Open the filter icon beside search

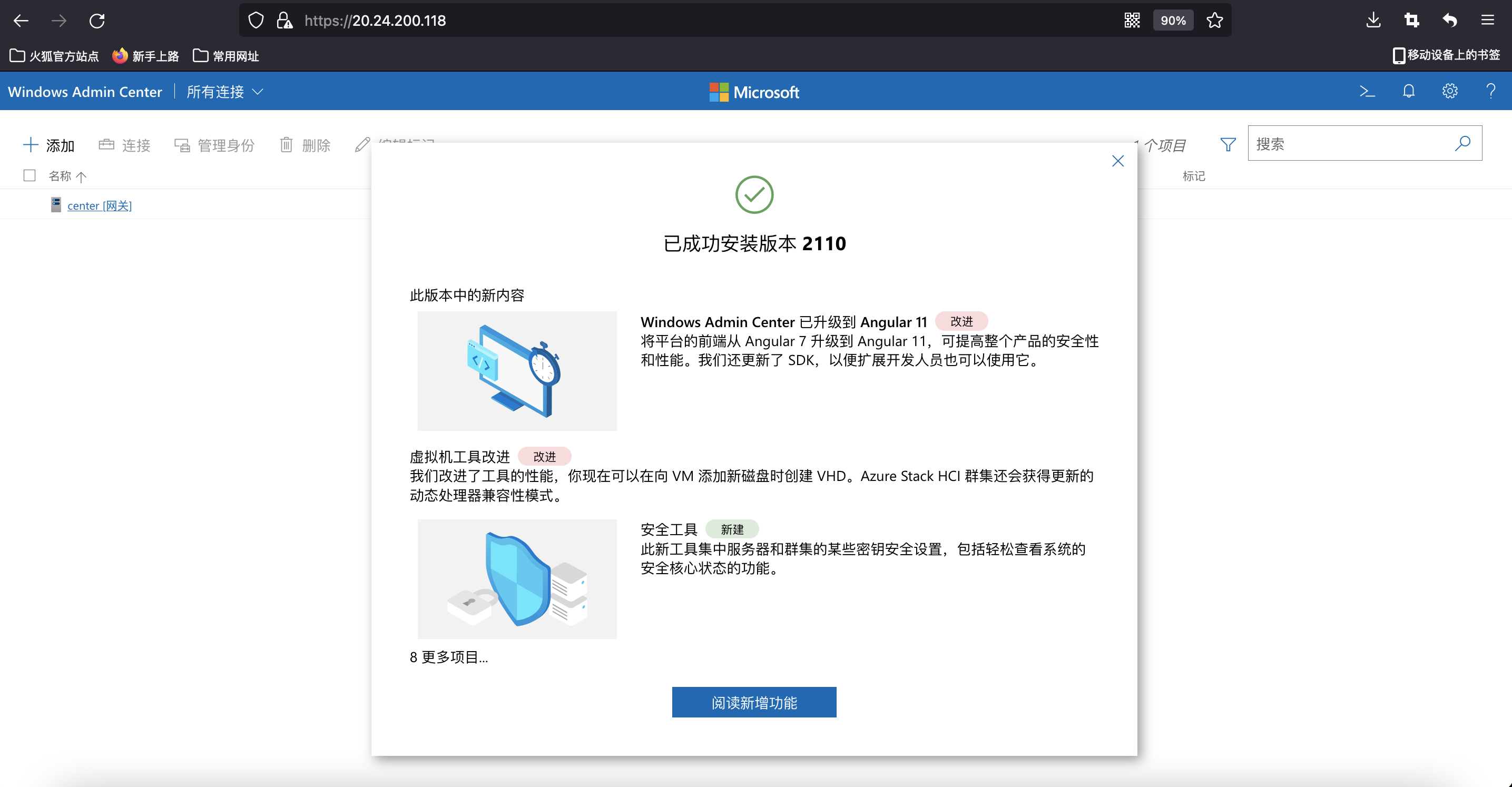click(x=1228, y=144)
